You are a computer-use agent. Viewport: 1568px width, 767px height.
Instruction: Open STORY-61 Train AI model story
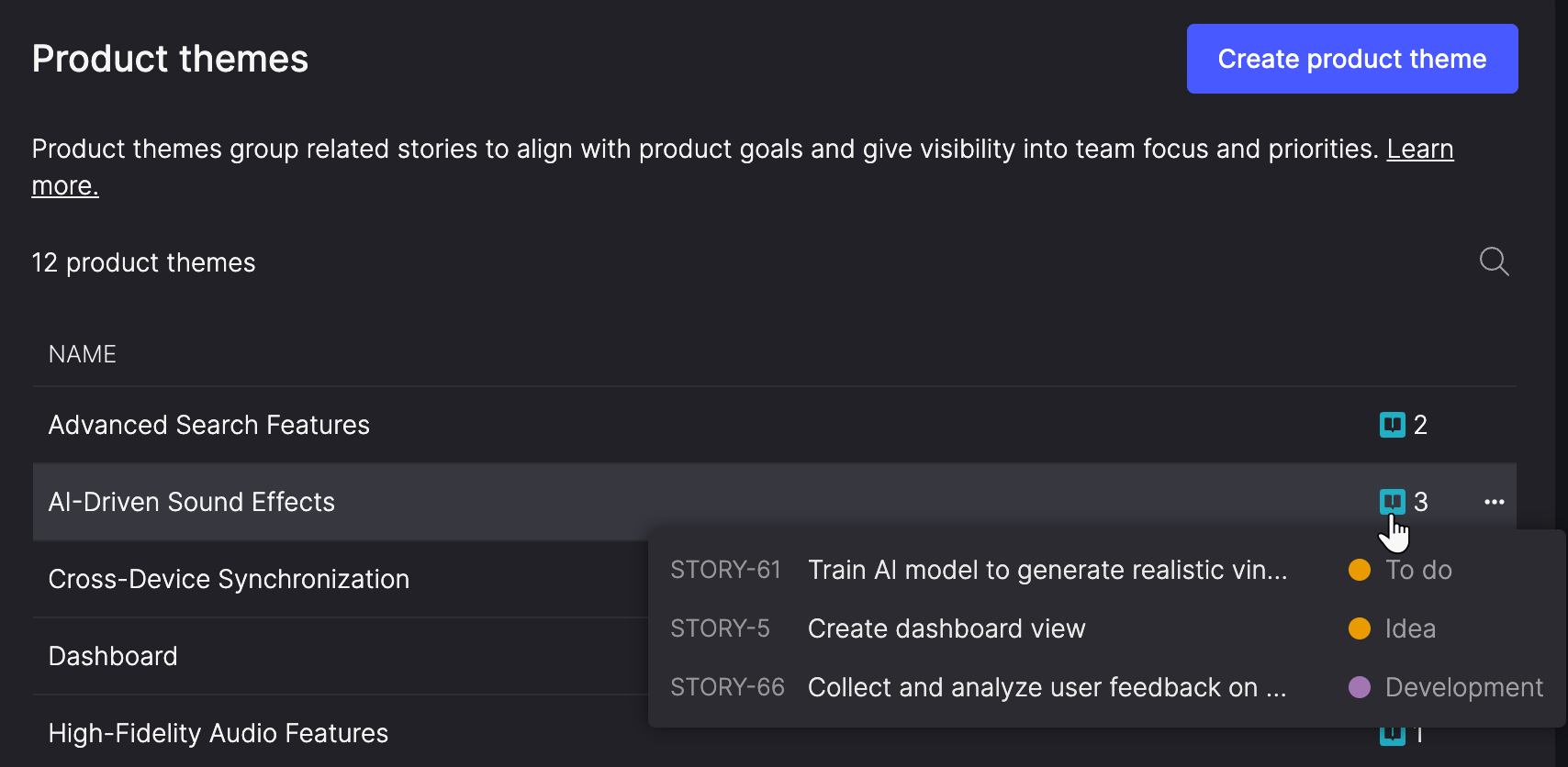click(x=1047, y=570)
